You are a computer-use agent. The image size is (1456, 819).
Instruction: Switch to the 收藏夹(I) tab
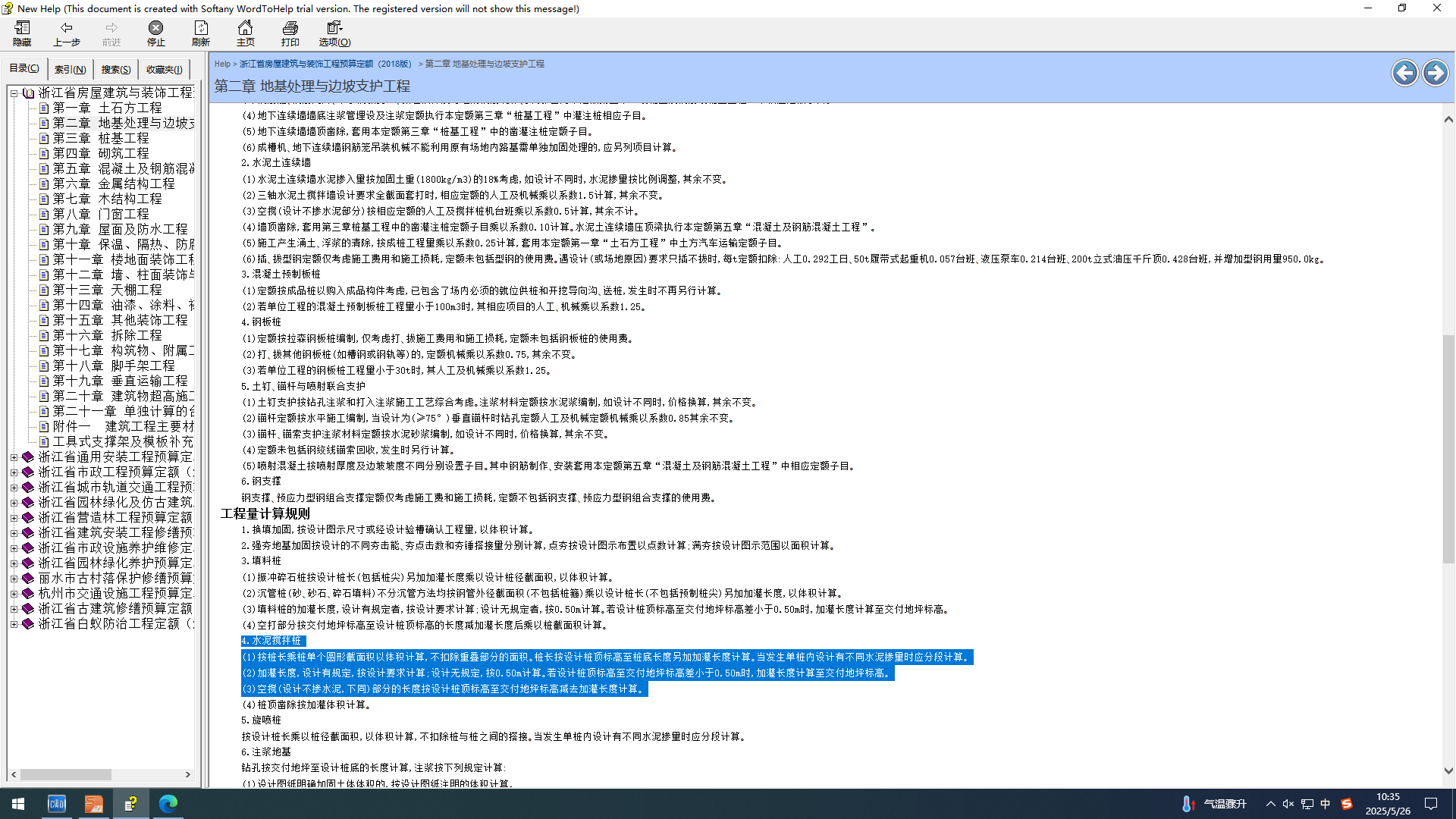[x=164, y=69]
